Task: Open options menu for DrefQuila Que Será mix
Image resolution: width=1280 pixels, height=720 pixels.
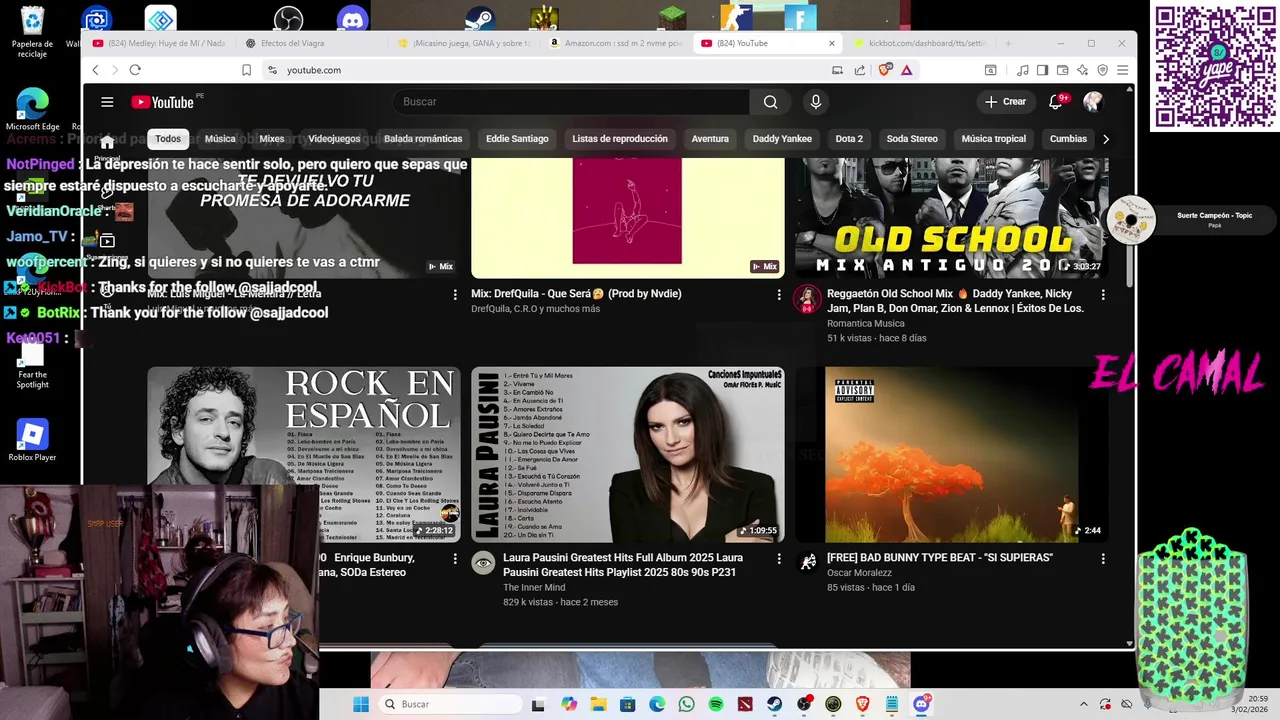Action: [x=779, y=295]
